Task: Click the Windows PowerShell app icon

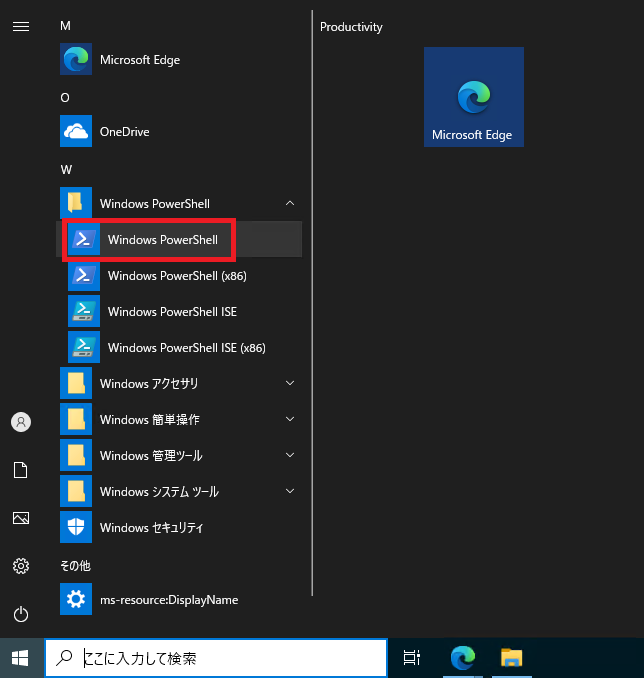Action: (x=84, y=239)
